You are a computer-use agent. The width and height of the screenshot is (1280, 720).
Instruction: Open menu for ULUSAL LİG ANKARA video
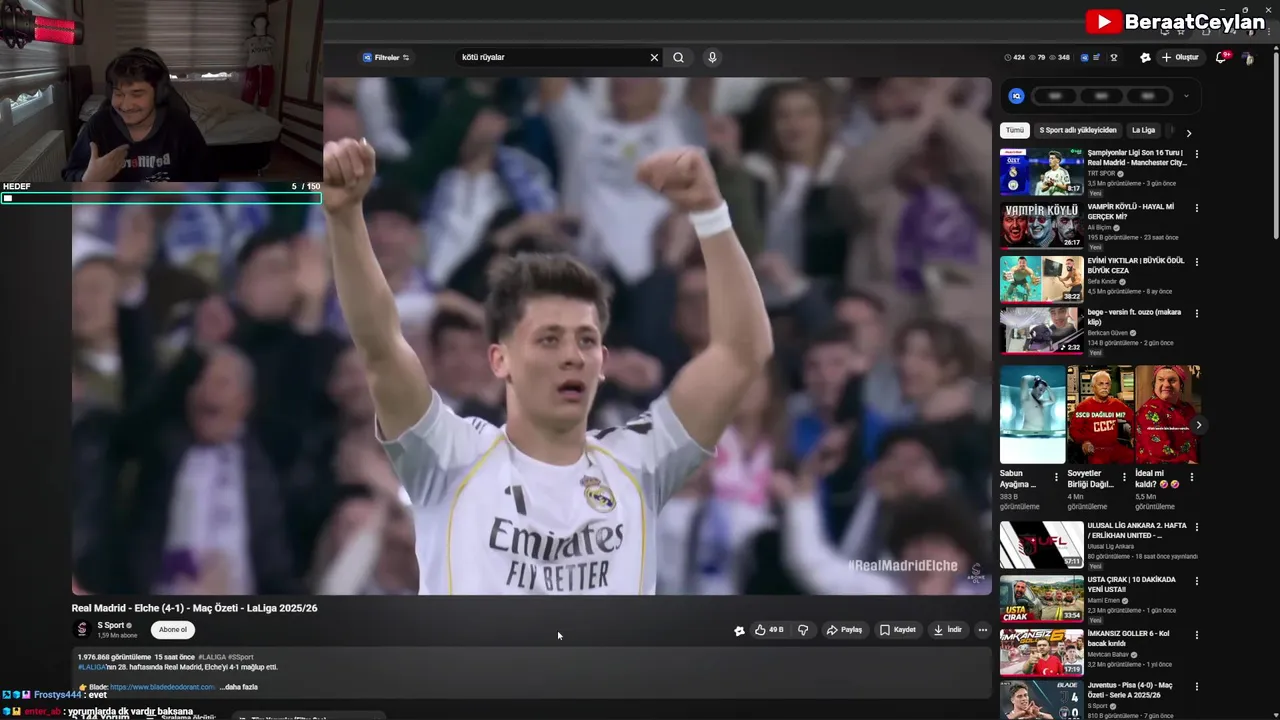click(1197, 527)
